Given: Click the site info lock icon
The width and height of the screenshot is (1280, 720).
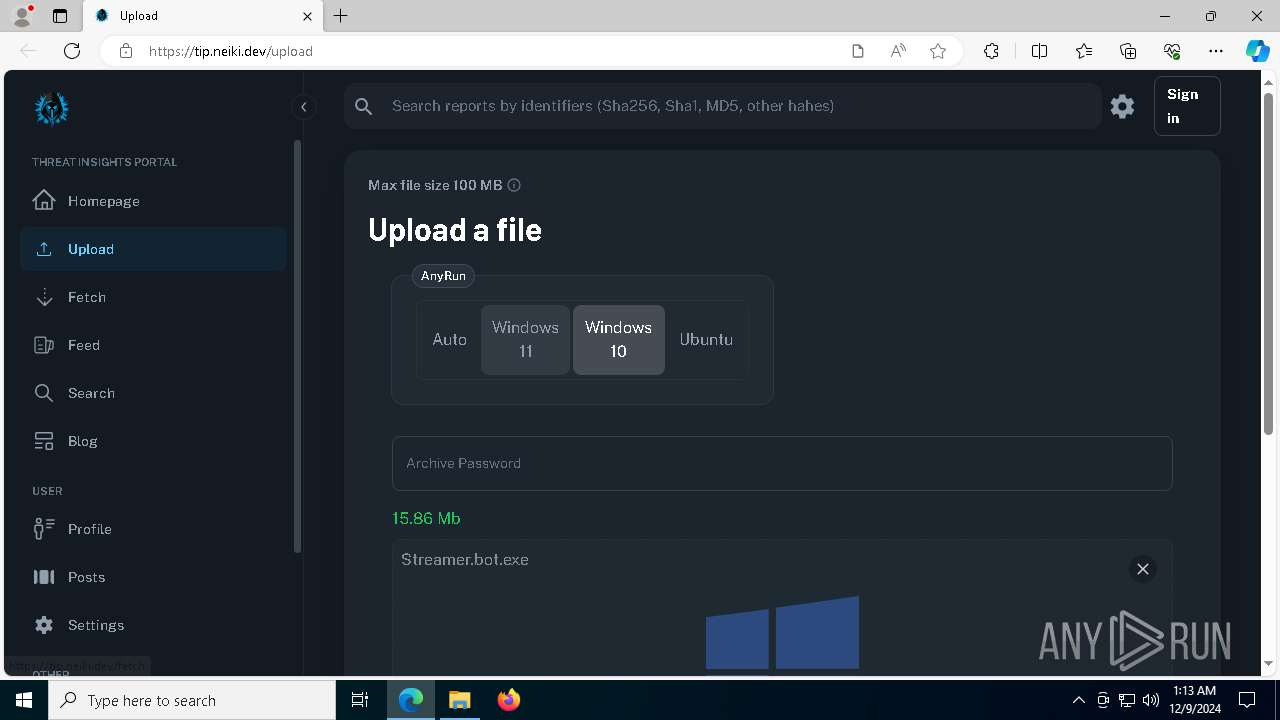Looking at the screenshot, I should click(126, 51).
